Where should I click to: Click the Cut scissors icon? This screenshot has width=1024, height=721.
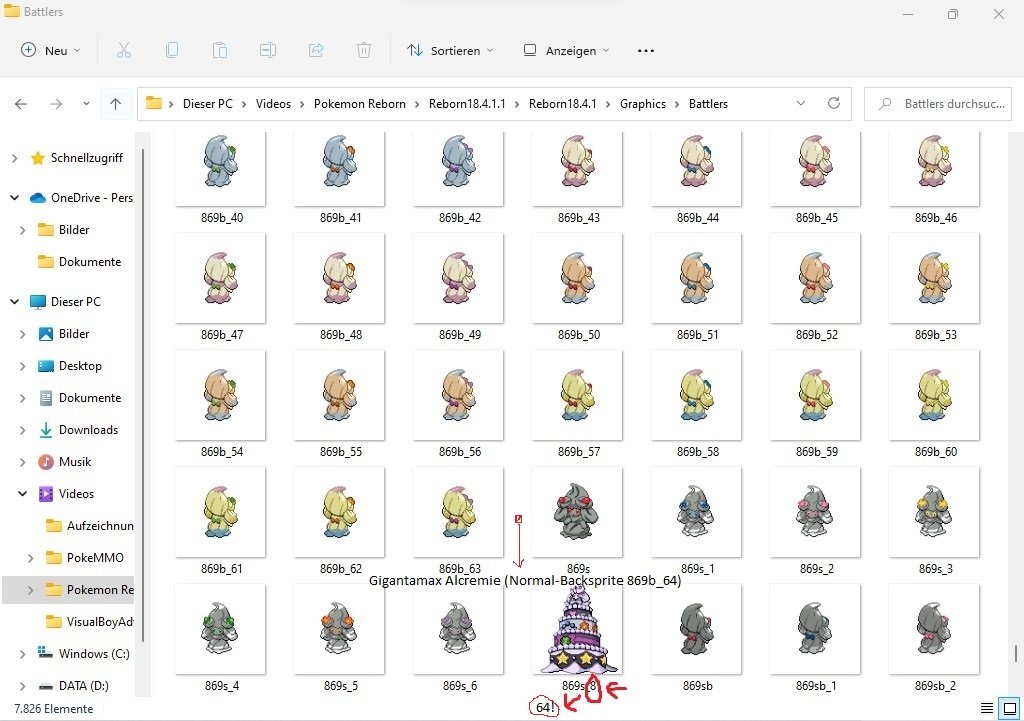123,50
